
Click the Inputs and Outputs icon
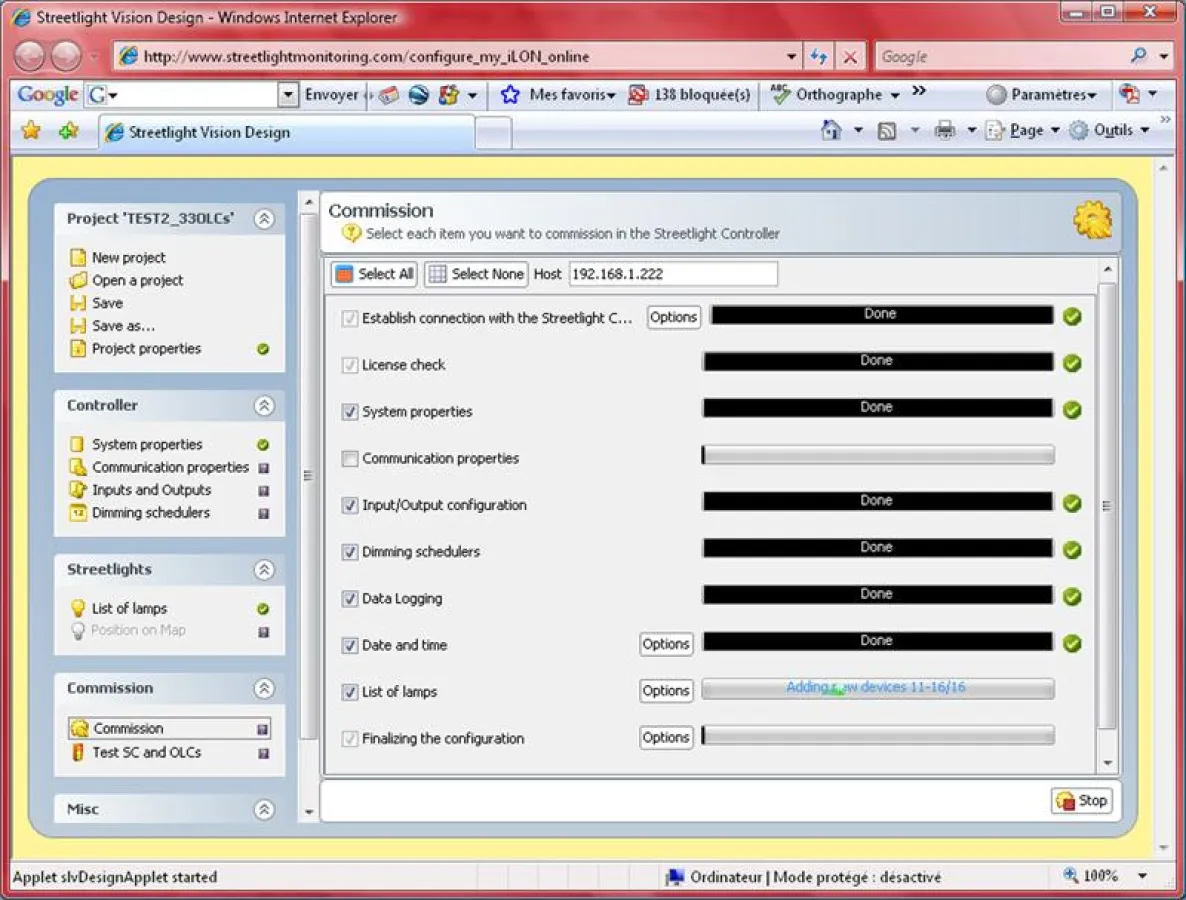pos(77,490)
